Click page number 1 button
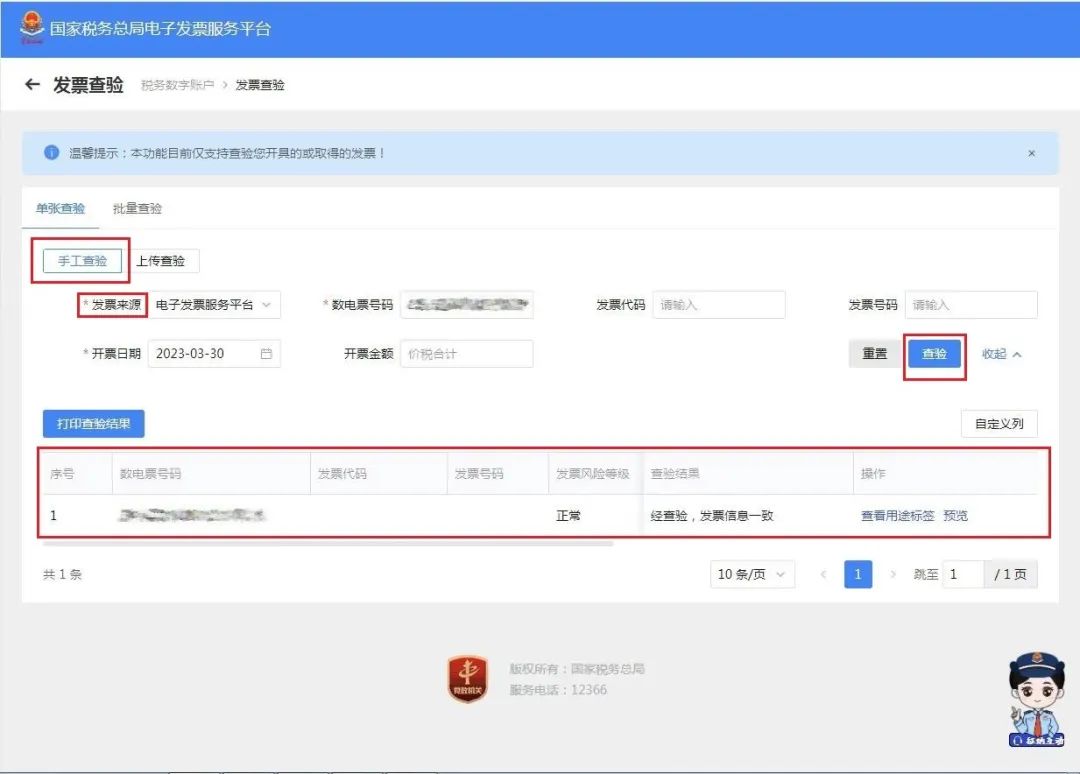Screen dimensions: 1080x774 [858, 574]
